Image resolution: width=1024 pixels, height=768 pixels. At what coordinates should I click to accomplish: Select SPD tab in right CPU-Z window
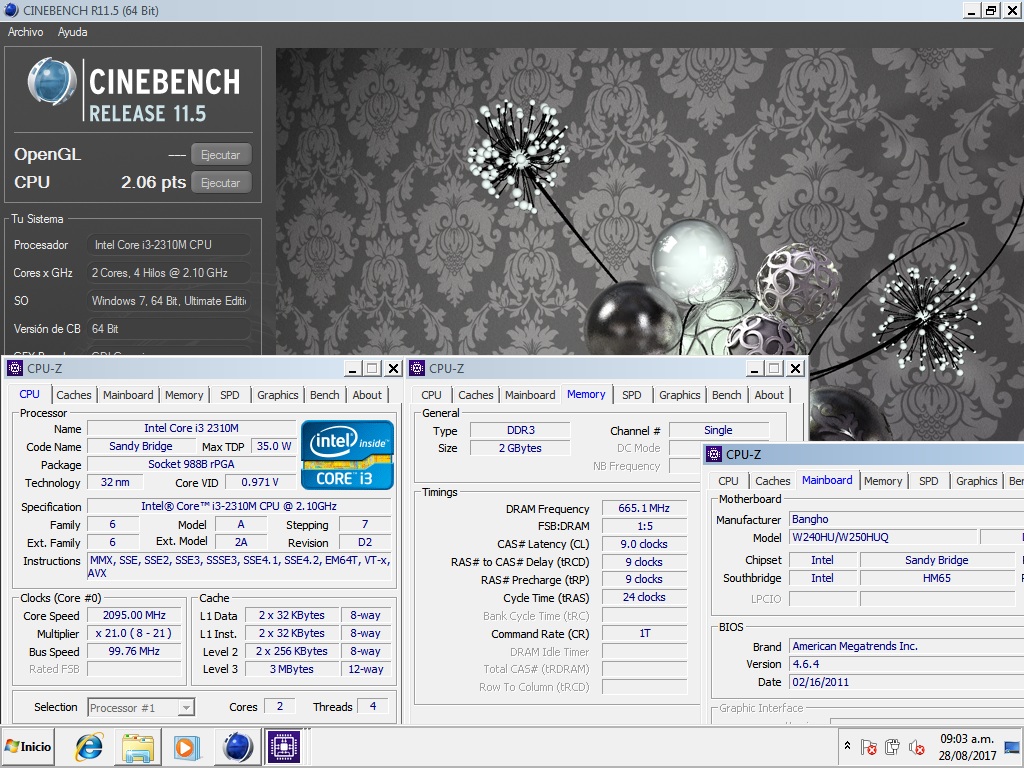(x=929, y=481)
